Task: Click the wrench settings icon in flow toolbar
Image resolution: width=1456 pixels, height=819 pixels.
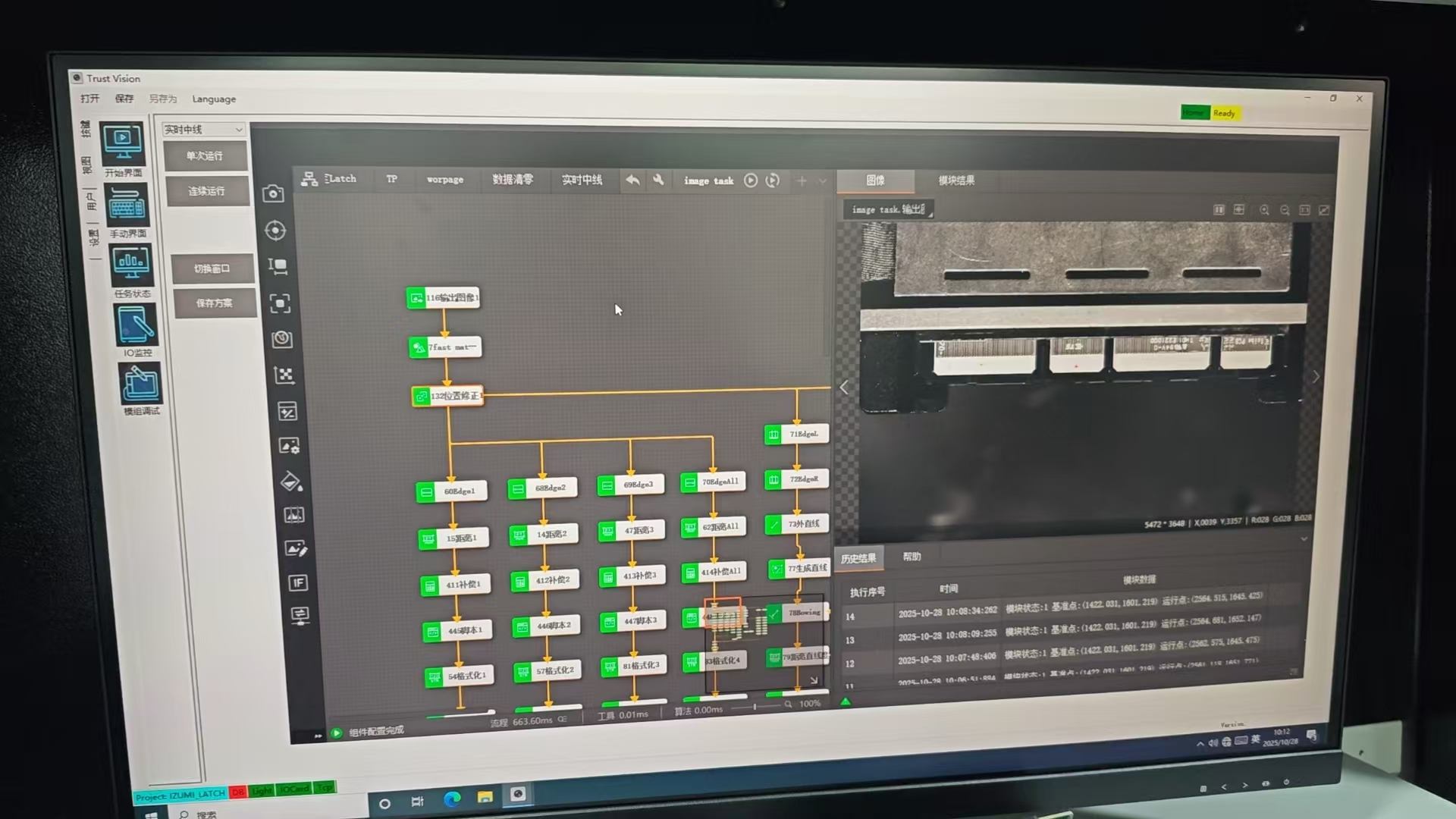Action: pos(658,180)
